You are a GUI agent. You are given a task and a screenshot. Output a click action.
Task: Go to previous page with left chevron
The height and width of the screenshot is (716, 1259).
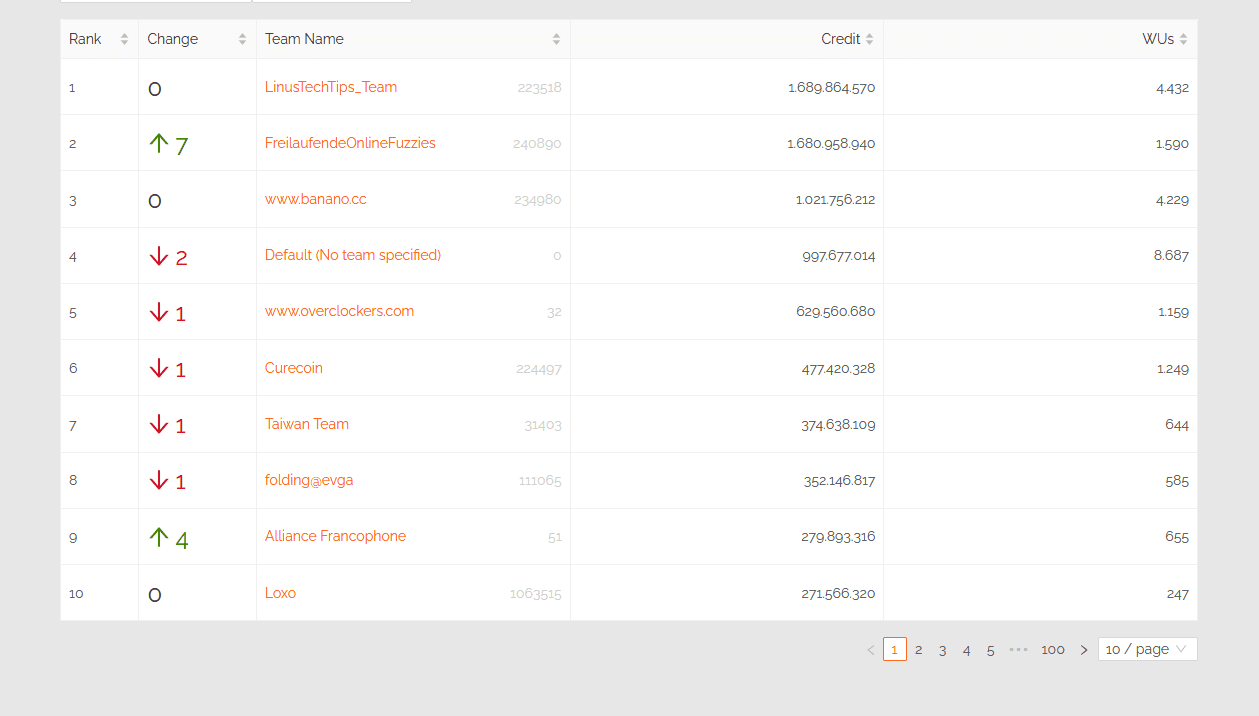(x=871, y=650)
